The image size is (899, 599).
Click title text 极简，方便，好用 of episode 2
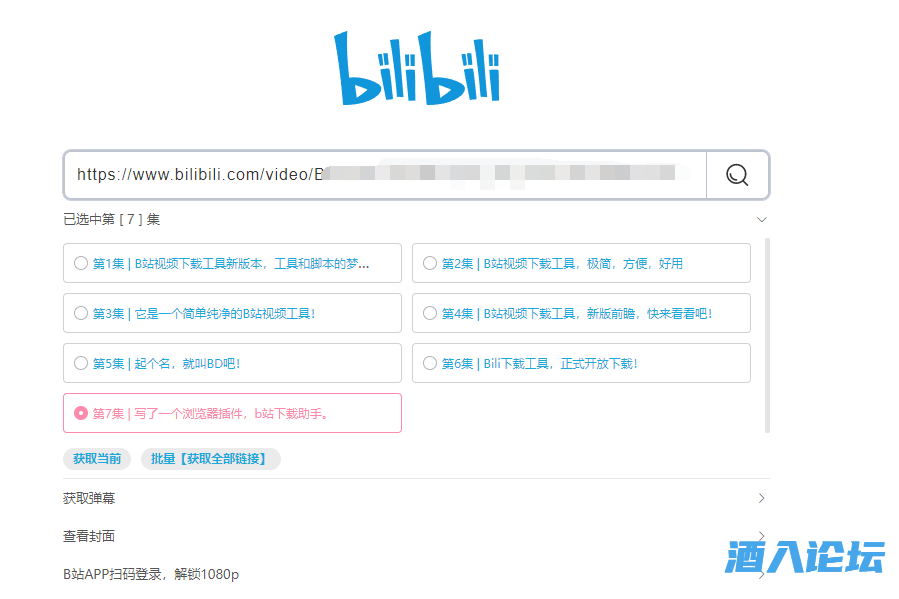(x=635, y=264)
